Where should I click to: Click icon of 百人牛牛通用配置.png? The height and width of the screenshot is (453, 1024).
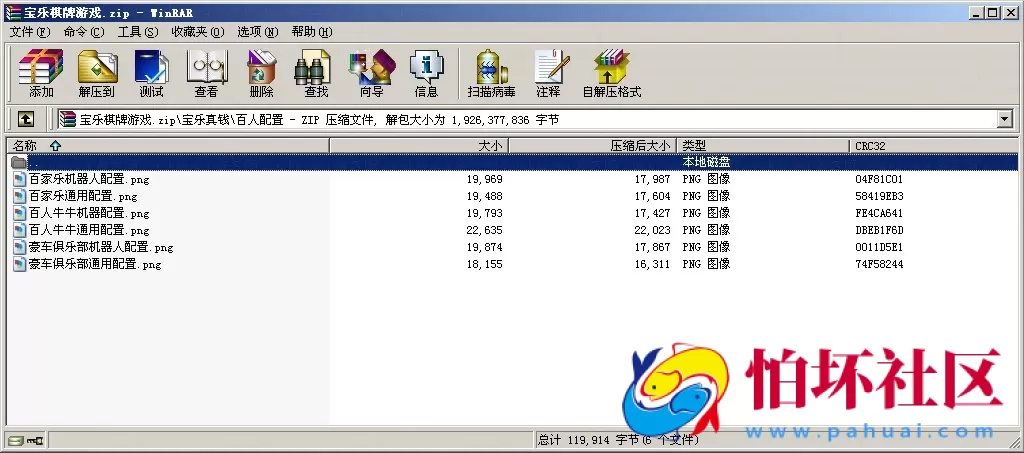(x=20, y=230)
